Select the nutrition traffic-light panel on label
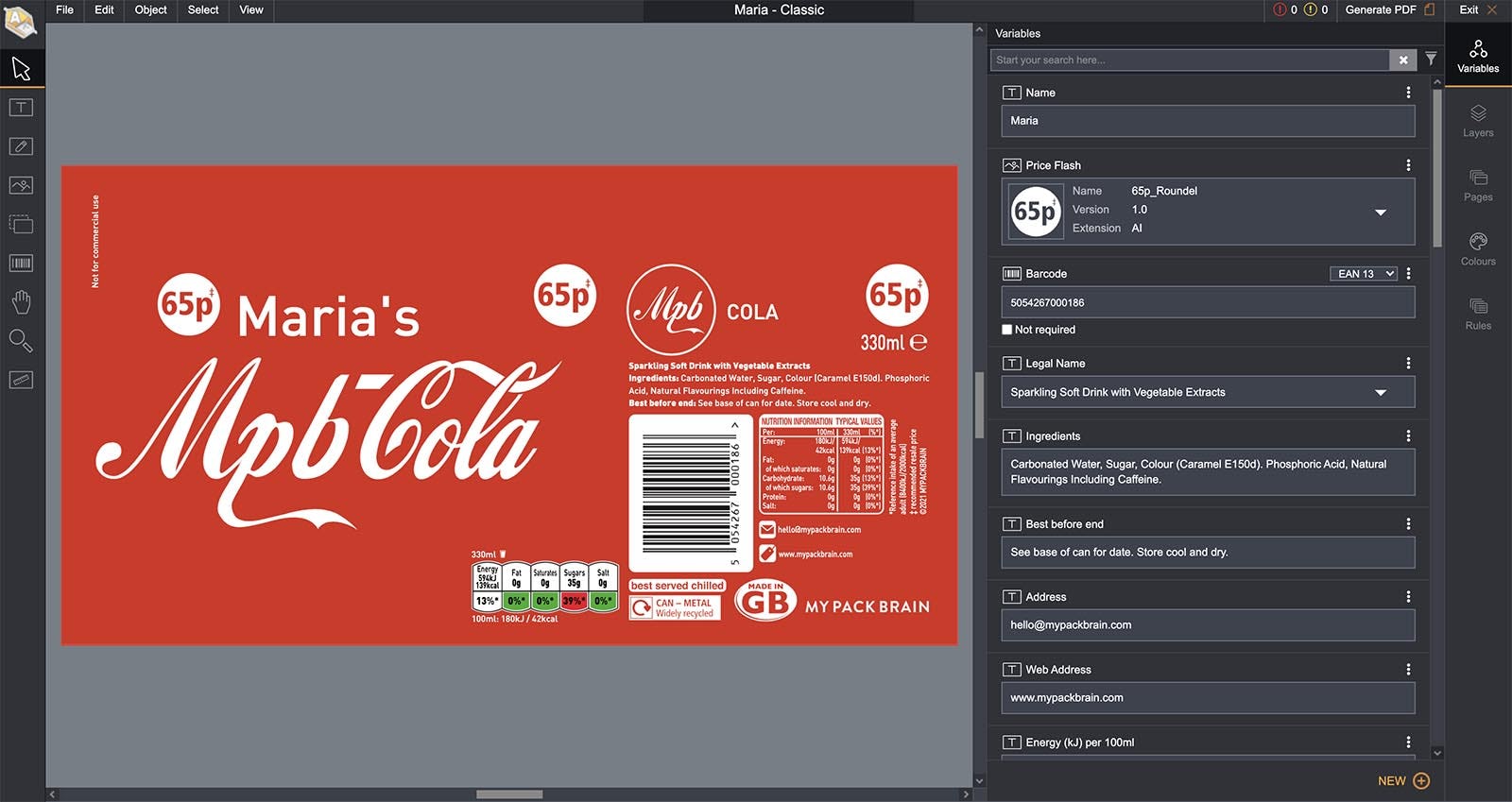The height and width of the screenshot is (802, 1512). point(544,587)
